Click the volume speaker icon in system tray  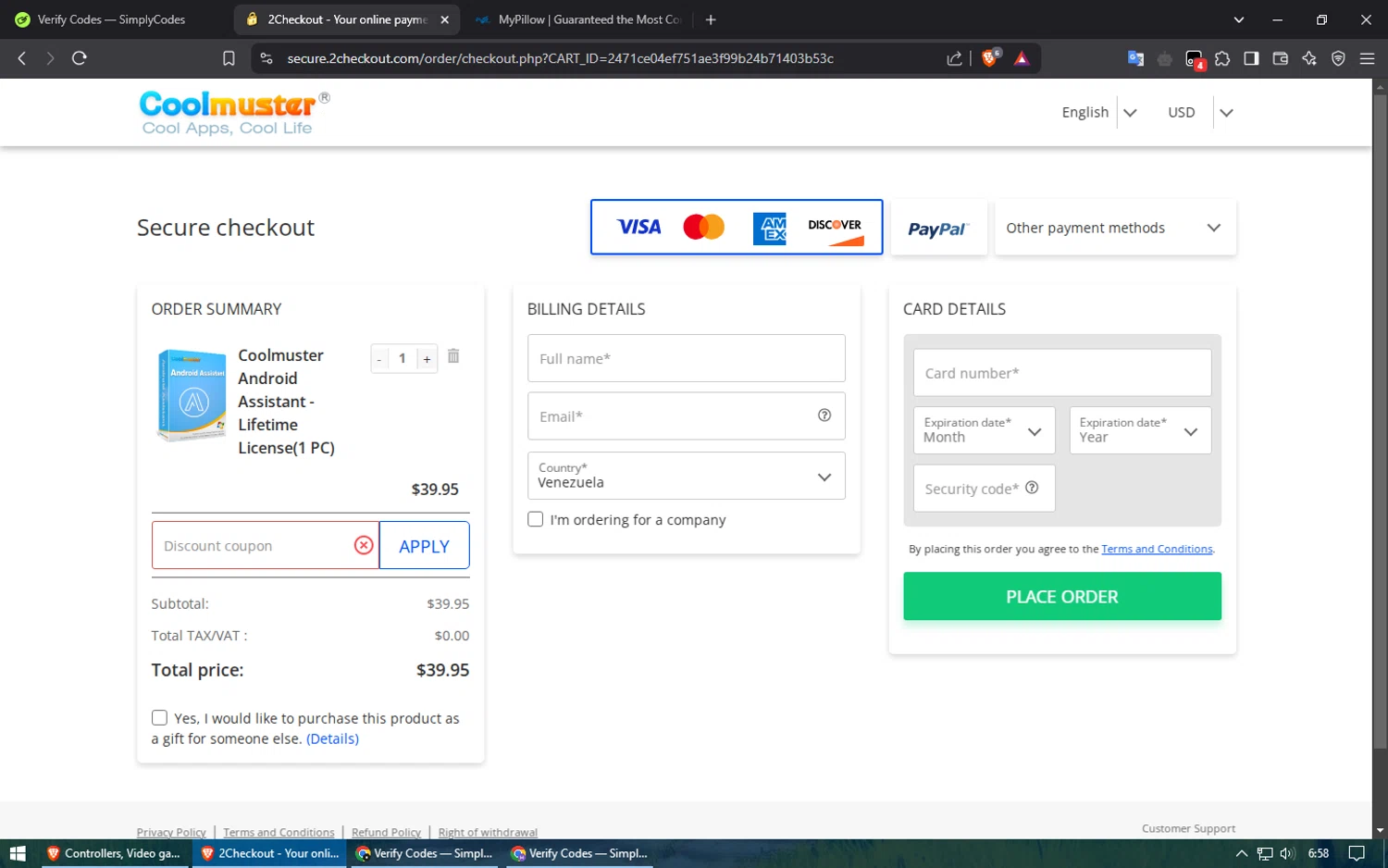[x=1287, y=853]
